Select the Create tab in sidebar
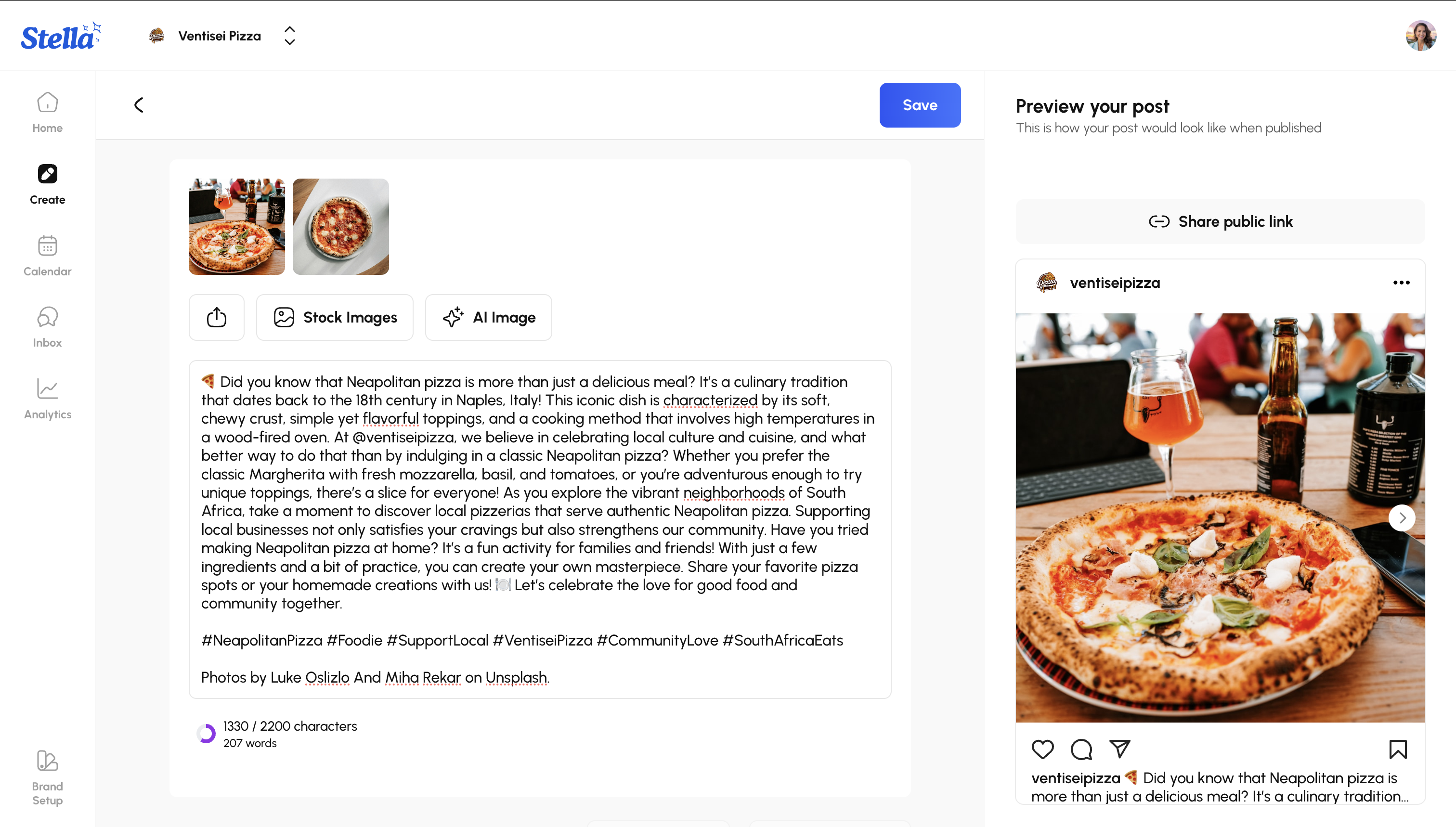The width and height of the screenshot is (1456, 827). [x=47, y=184]
